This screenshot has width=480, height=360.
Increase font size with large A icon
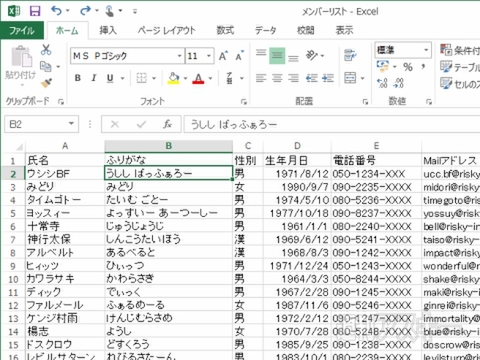[223, 56]
